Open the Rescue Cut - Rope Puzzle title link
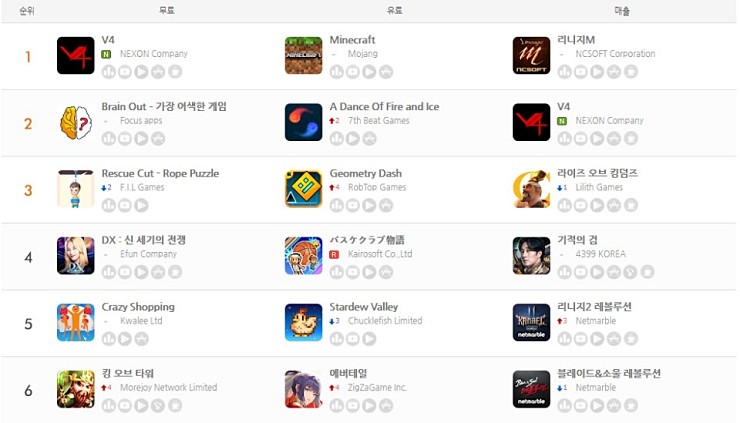Image resolution: width=740 pixels, height=423 pixels. pyautogui.click(x=160, y=173)
